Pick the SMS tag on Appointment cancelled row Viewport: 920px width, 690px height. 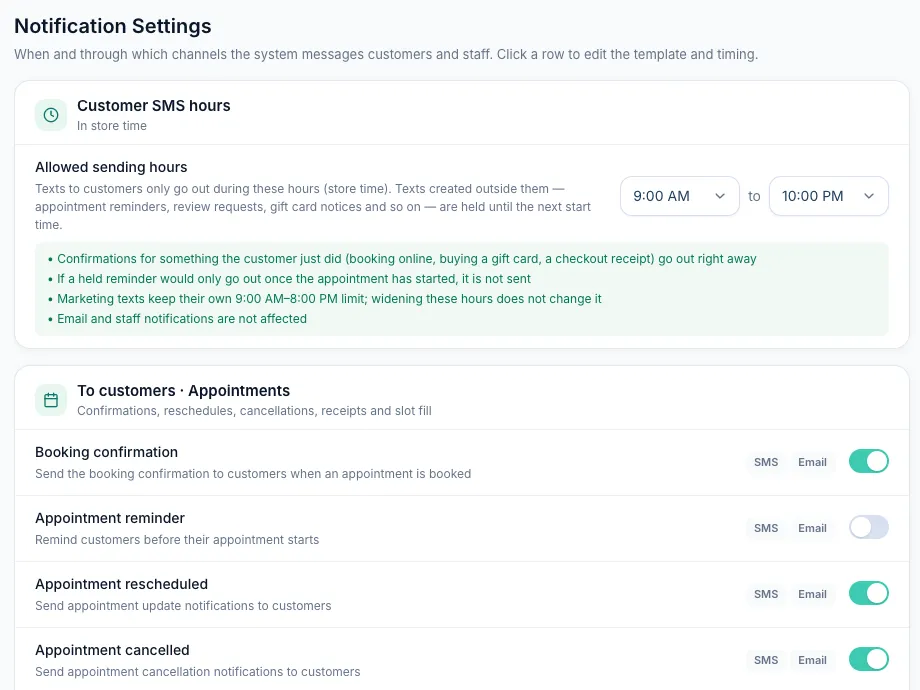766,660
